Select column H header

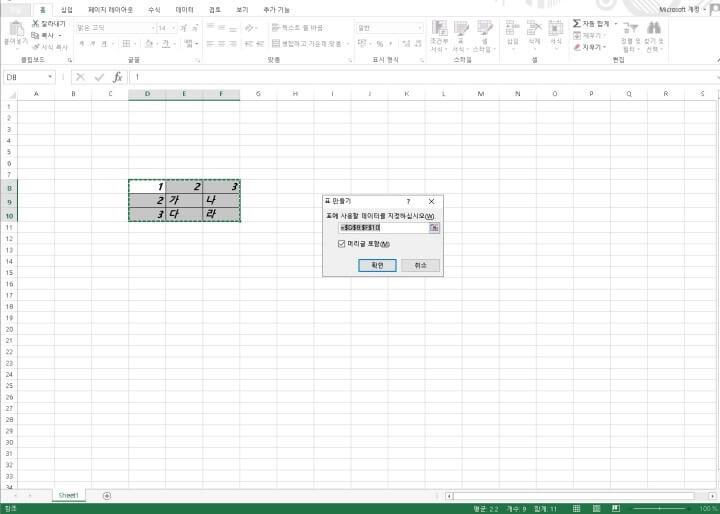[295, 94]
